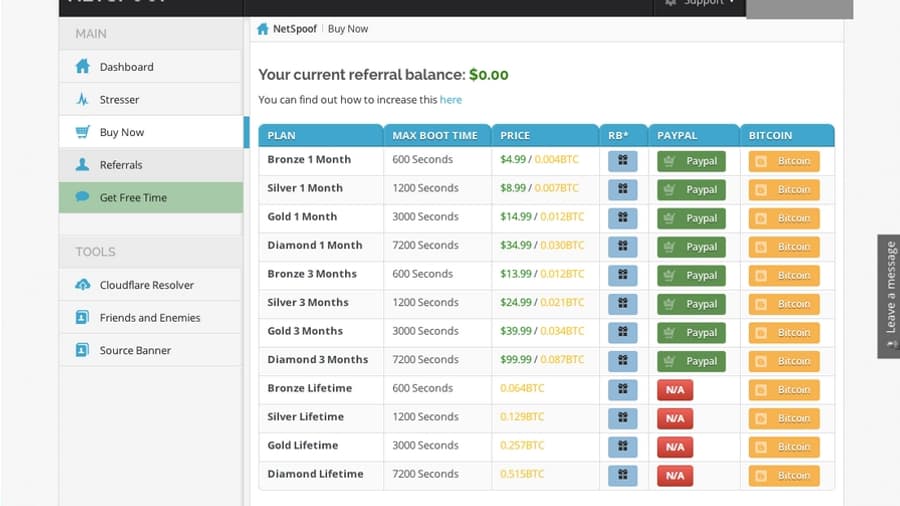
Task: Go to the Referrals page
Action: (151, 165)
